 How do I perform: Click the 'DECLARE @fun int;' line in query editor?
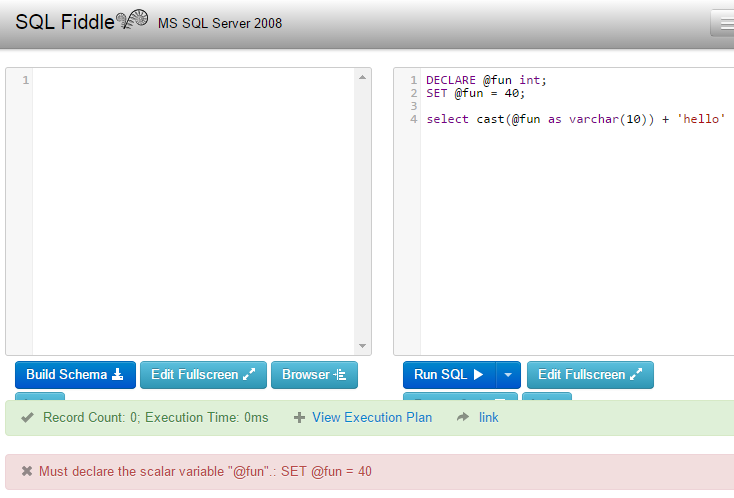click(486, 80)
